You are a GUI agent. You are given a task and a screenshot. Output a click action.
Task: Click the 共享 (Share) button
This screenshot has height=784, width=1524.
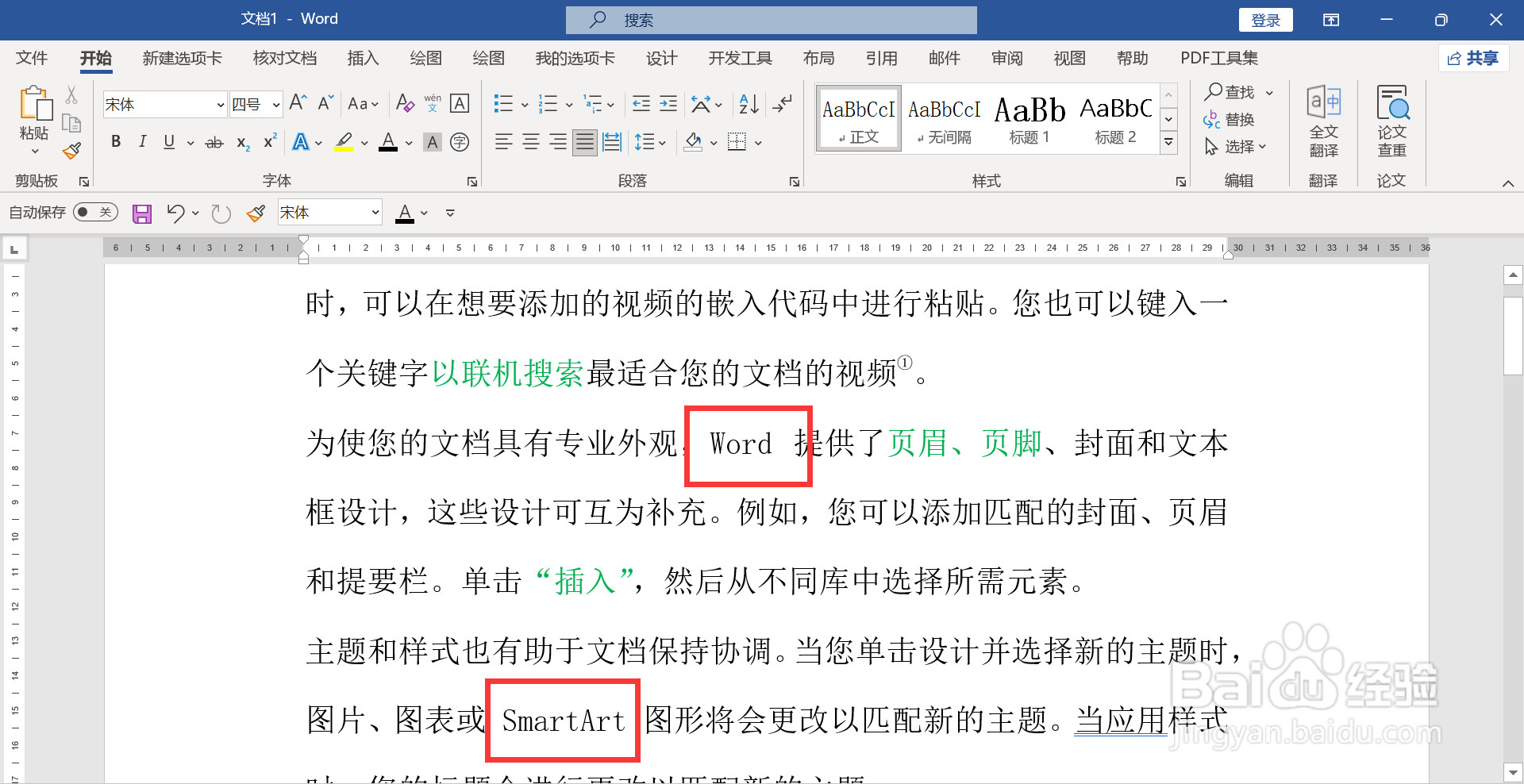1473,58
